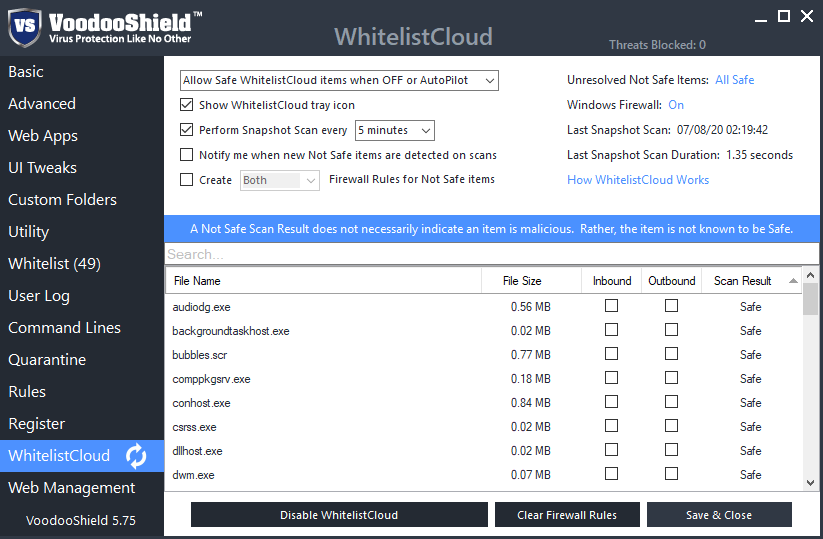Select dwm.exe file name
823x539 pixels.
tap(193, 475)
